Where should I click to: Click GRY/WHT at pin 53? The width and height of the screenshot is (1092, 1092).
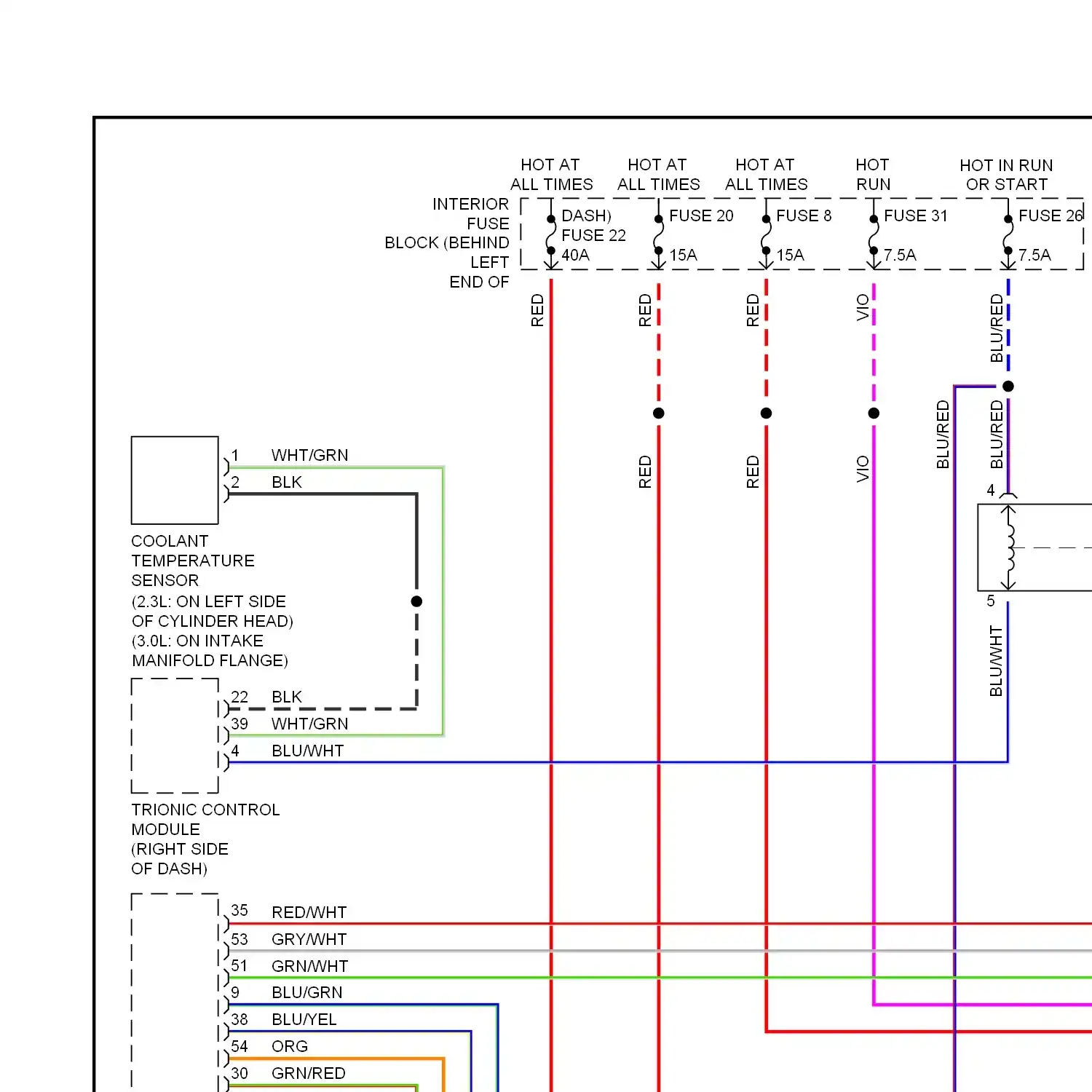coord(309,939)
